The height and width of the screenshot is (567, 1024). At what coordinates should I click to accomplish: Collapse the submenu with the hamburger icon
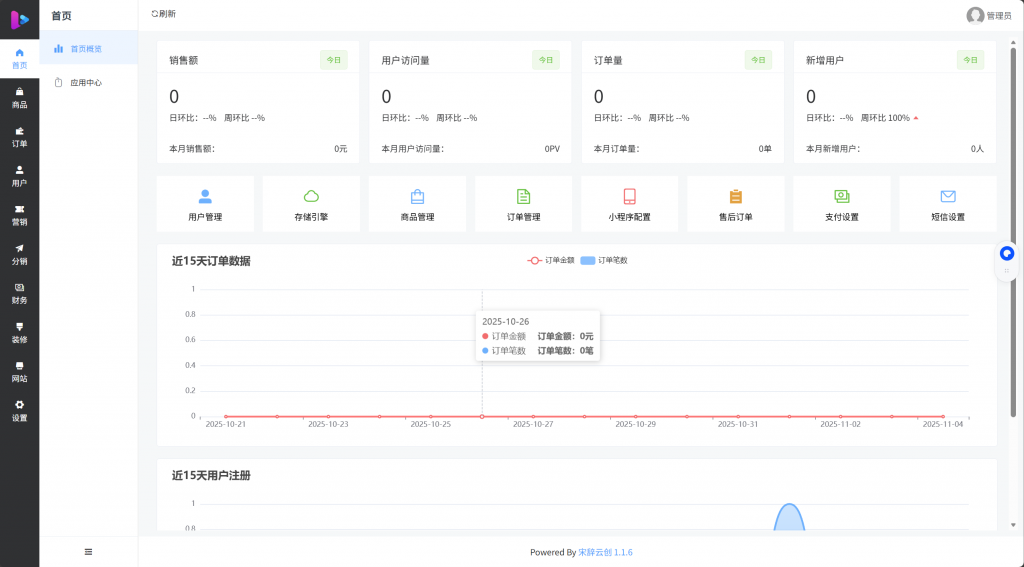(89, 552)
